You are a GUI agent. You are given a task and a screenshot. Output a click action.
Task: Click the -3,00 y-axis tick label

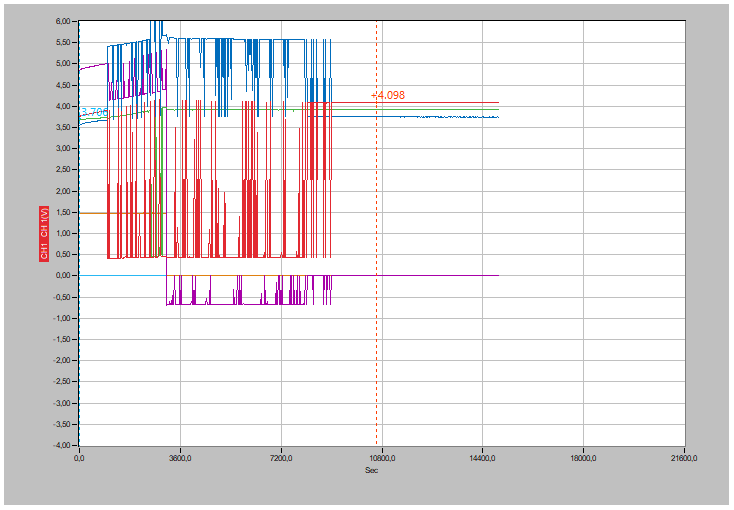click(62, 403)
